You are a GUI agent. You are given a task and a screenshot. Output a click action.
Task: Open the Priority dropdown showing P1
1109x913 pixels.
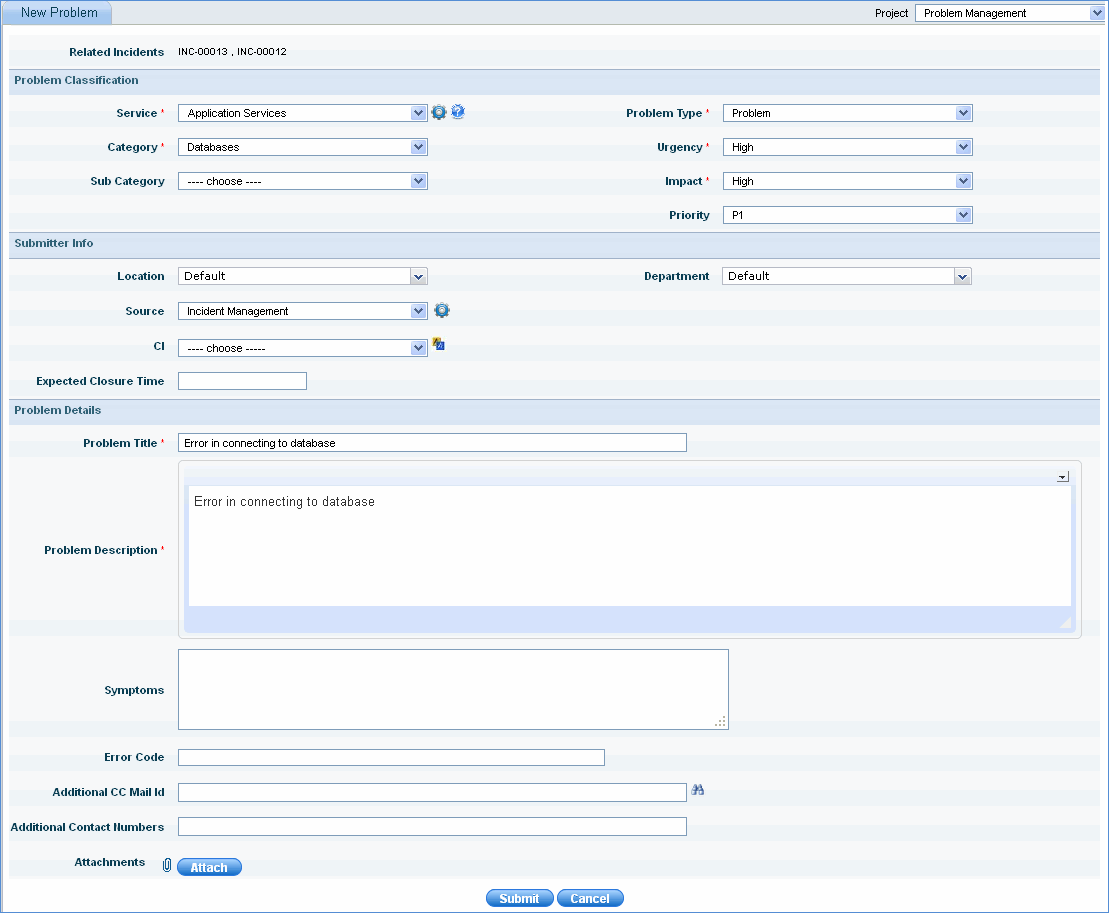[846, 216]
